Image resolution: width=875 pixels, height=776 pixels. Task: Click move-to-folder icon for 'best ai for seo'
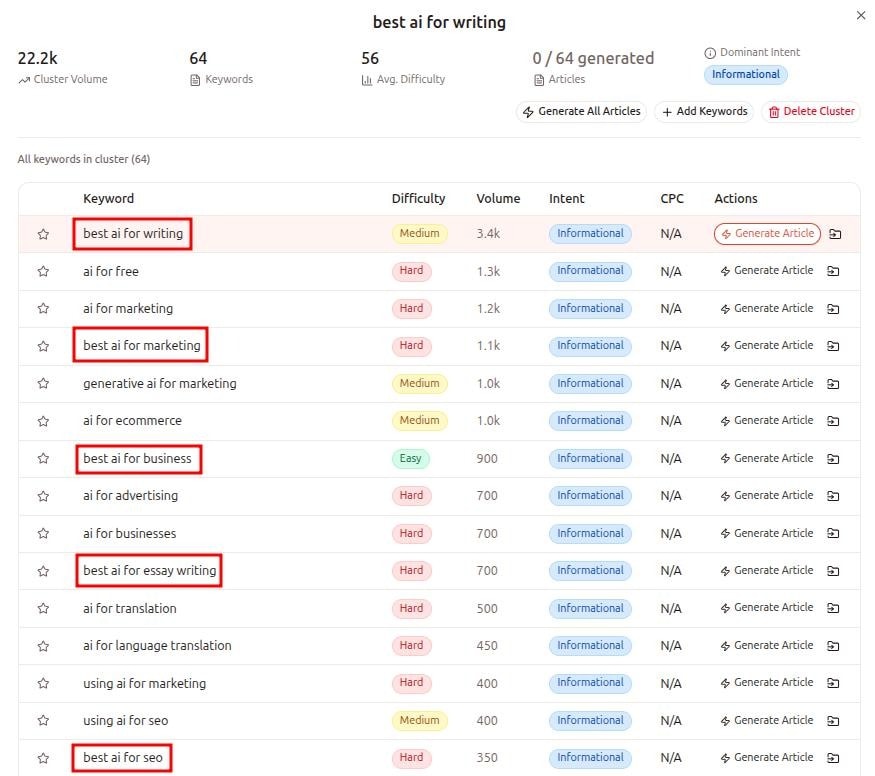point(833,758)
